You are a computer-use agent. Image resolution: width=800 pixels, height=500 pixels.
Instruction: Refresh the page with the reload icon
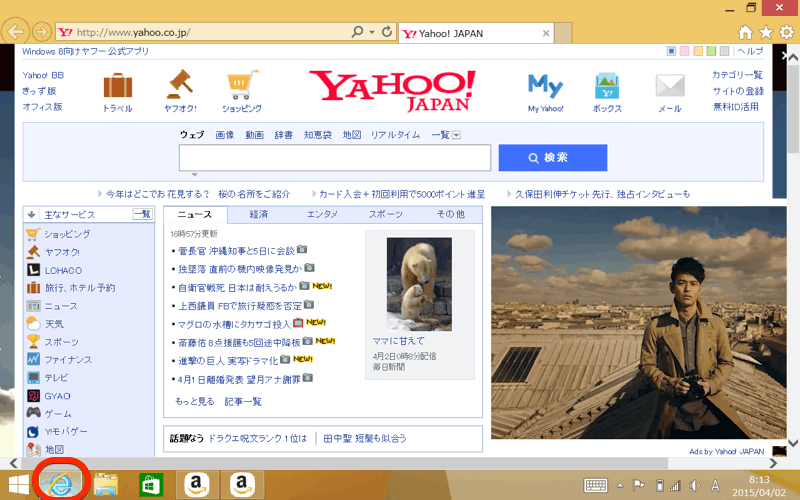[386, 33]
